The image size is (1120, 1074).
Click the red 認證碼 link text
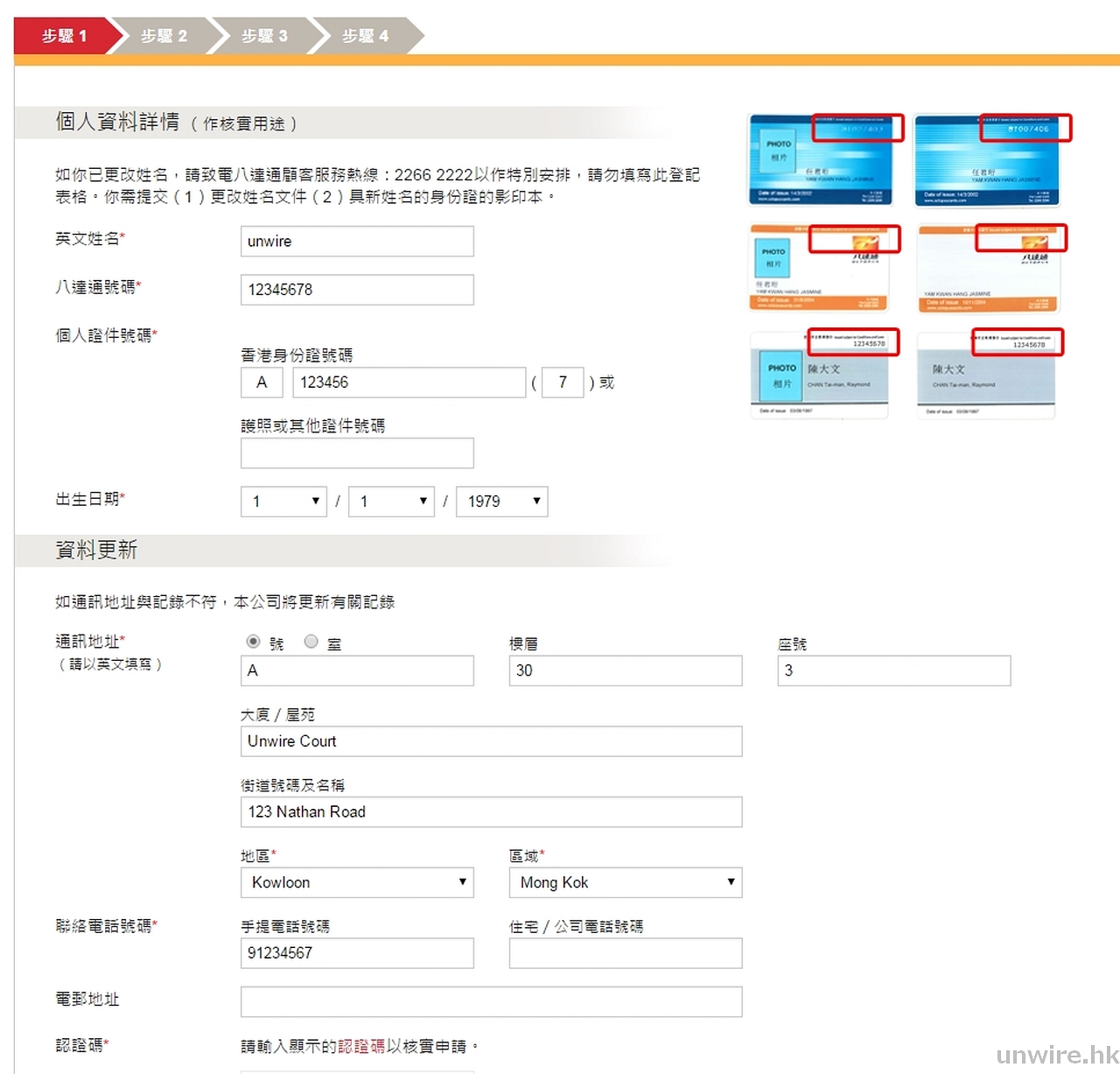pyautogui.click(x=360, y=1047)
